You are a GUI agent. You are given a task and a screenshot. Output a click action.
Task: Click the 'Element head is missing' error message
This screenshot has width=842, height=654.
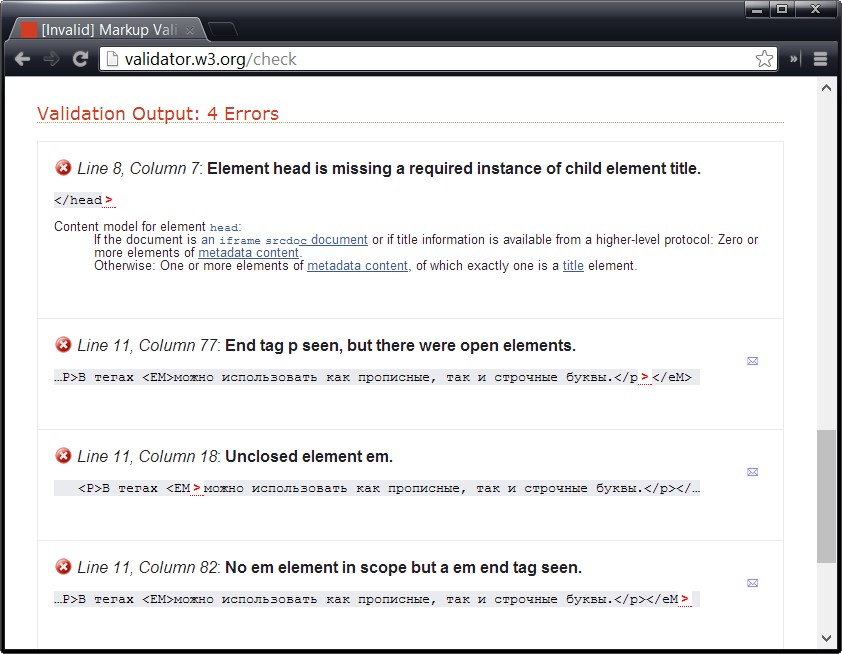pyautogui.click(x=454, y=168)
